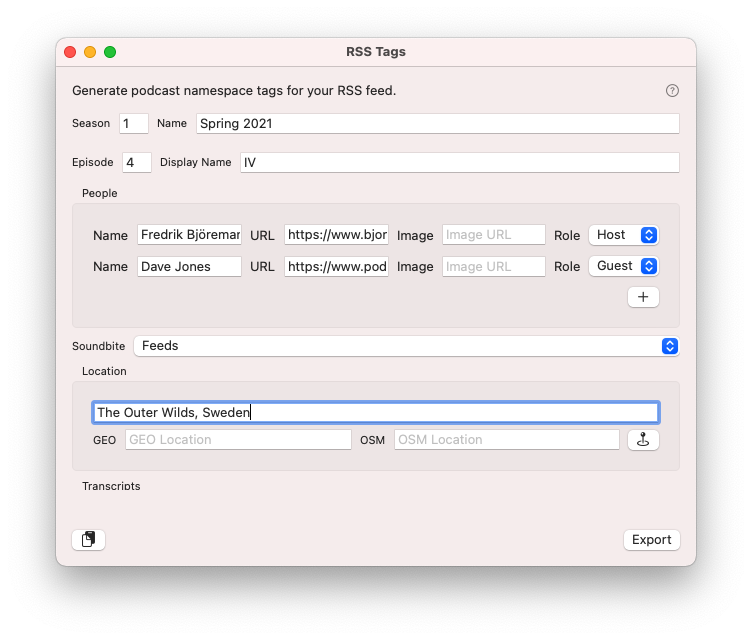The width and height of the screenshot is (752, 640).
Task: Click the Outer Wilds, Sweden location field
Action: click(376, 413)
